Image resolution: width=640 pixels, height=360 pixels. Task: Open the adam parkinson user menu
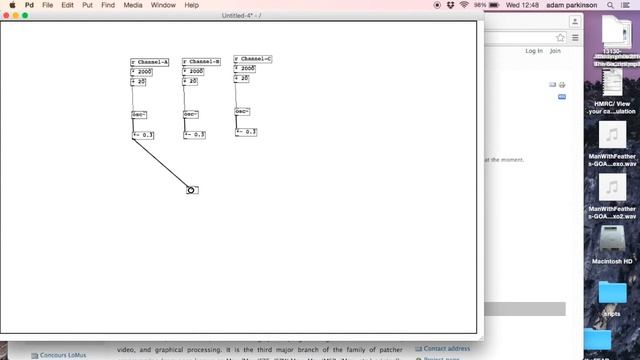[571, 5]
